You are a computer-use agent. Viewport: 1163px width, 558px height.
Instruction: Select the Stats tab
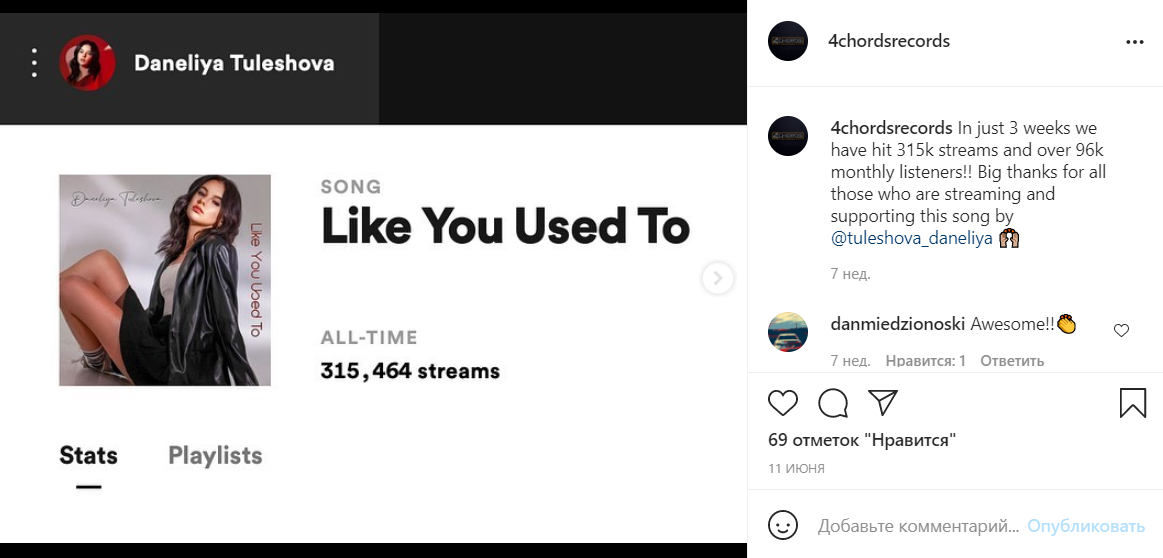[88, 456]
